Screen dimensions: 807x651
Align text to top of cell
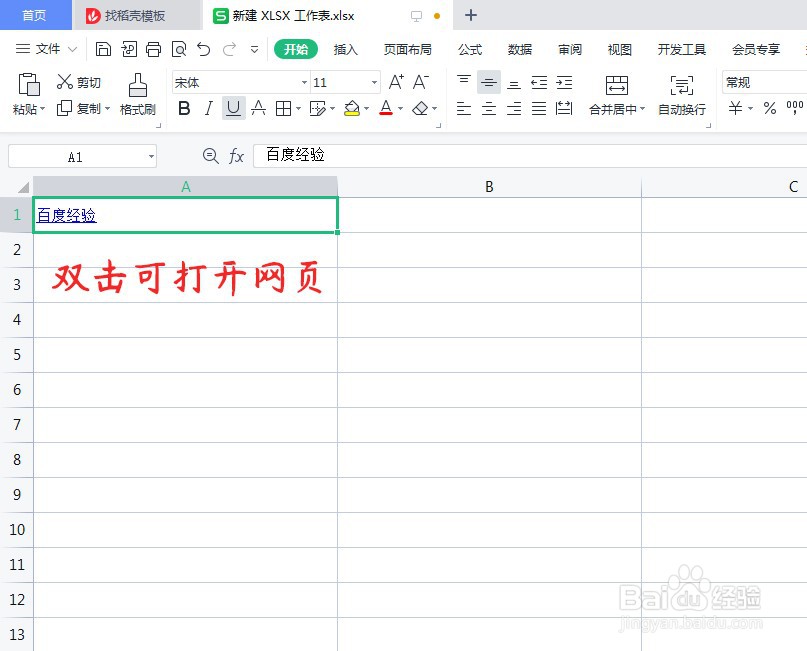[464, 82]
